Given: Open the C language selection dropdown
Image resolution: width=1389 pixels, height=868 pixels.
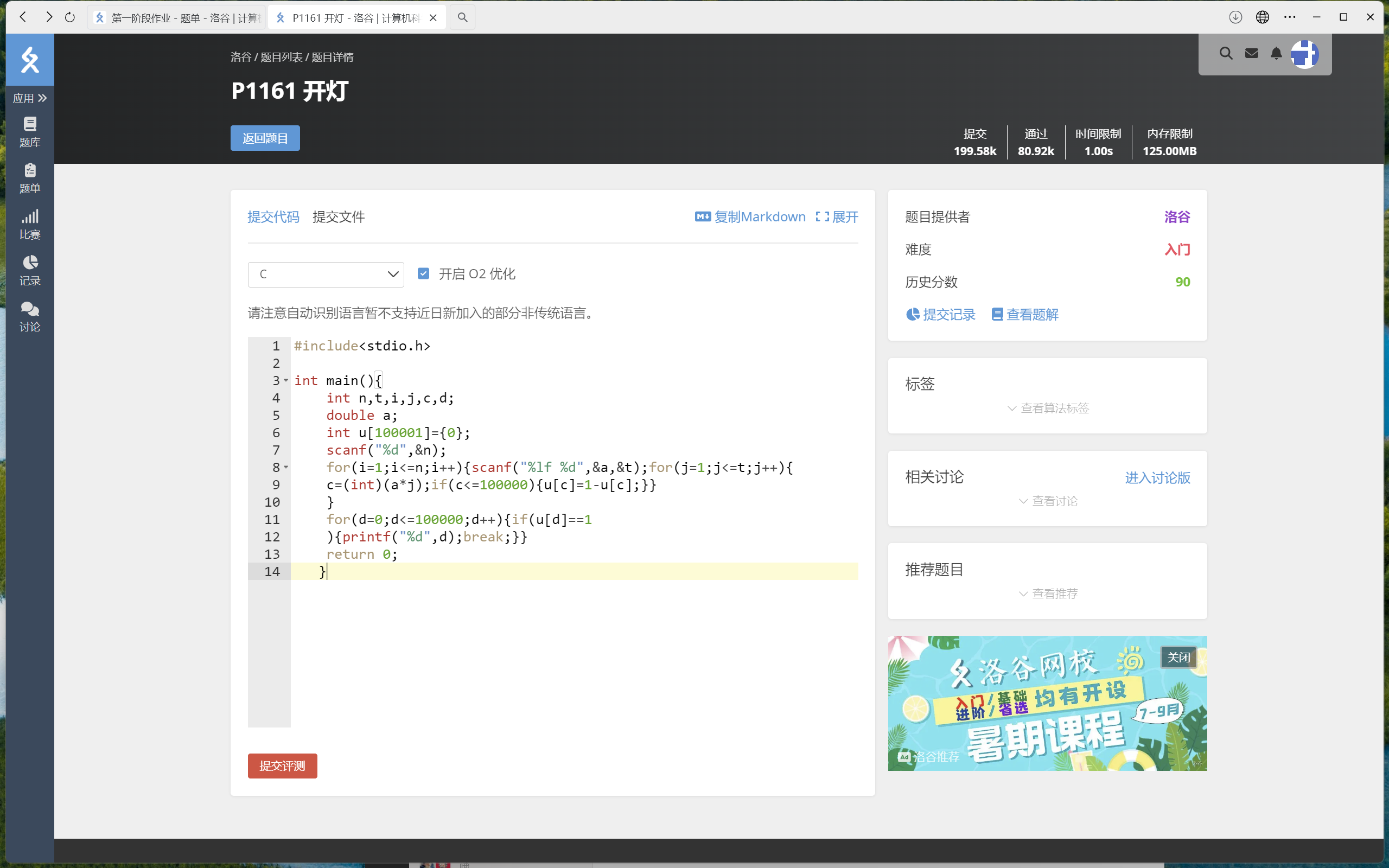Looking at the screenshot, I should [326, 275].
